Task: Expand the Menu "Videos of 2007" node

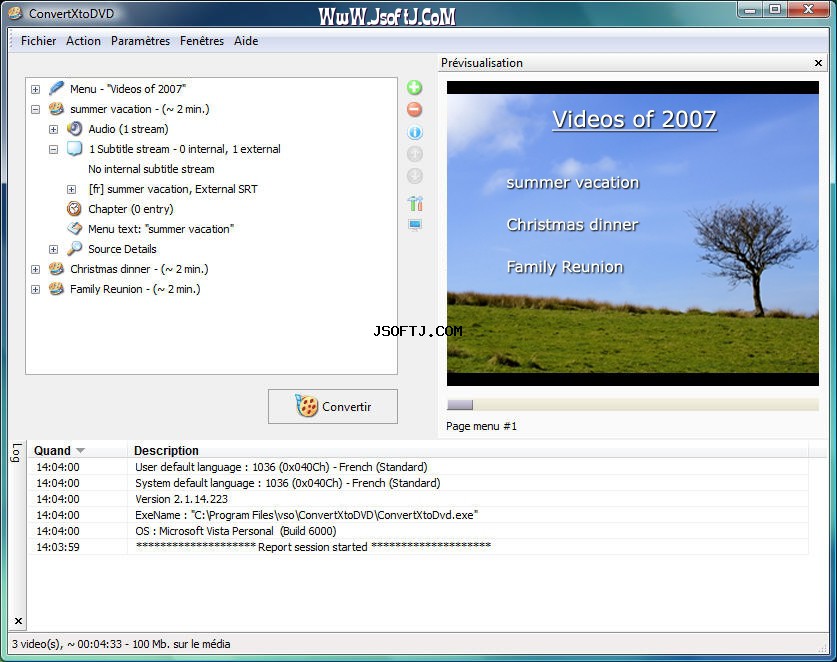Action: (x=35, y=89)
